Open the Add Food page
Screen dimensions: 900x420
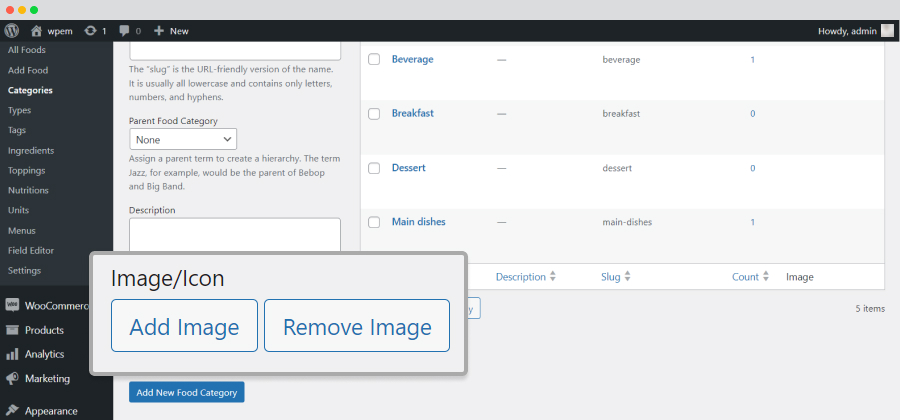coord(28,70)
